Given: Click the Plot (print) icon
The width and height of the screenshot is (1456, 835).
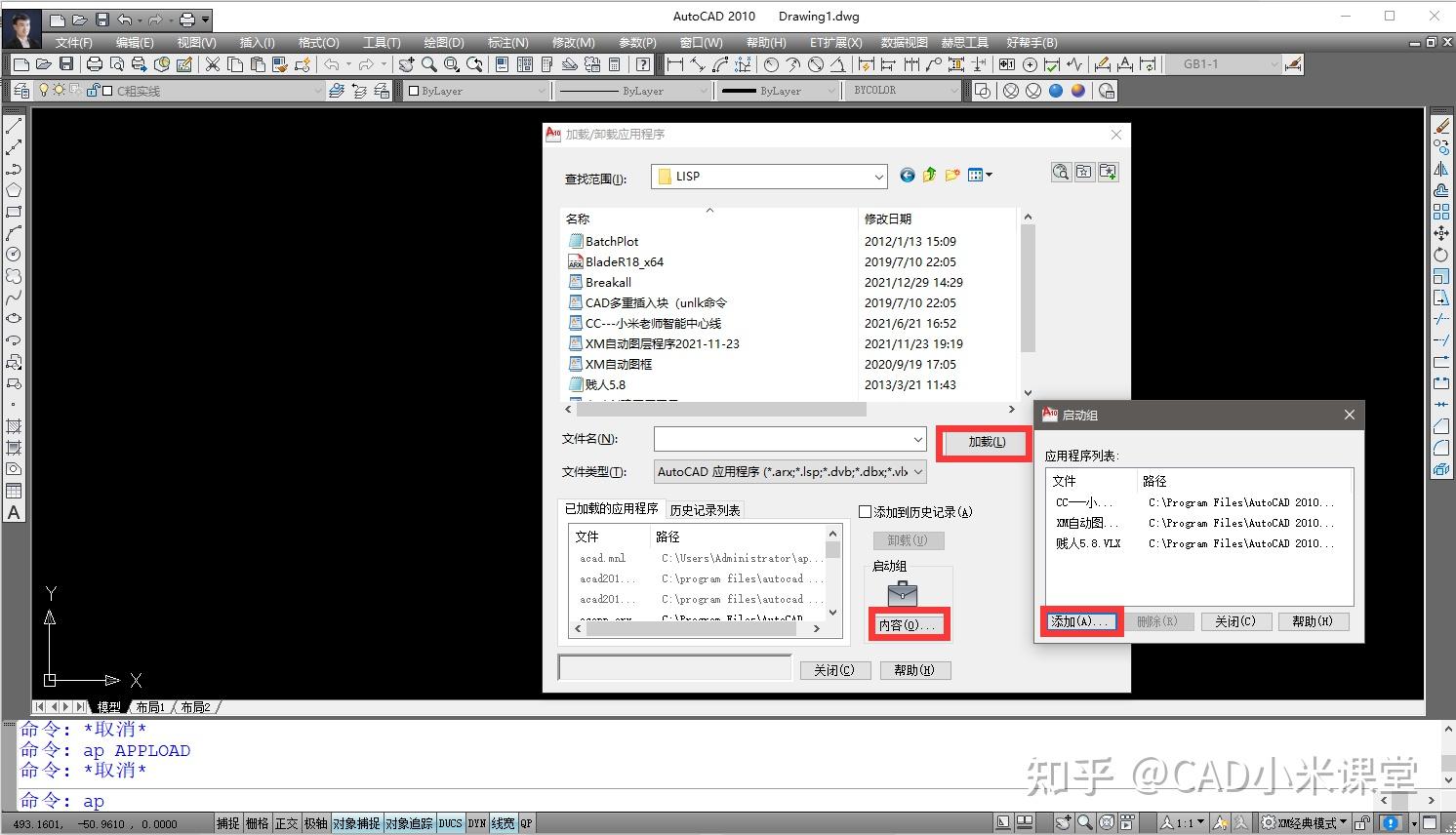Looking at the screenshot, I should (95, 64).
